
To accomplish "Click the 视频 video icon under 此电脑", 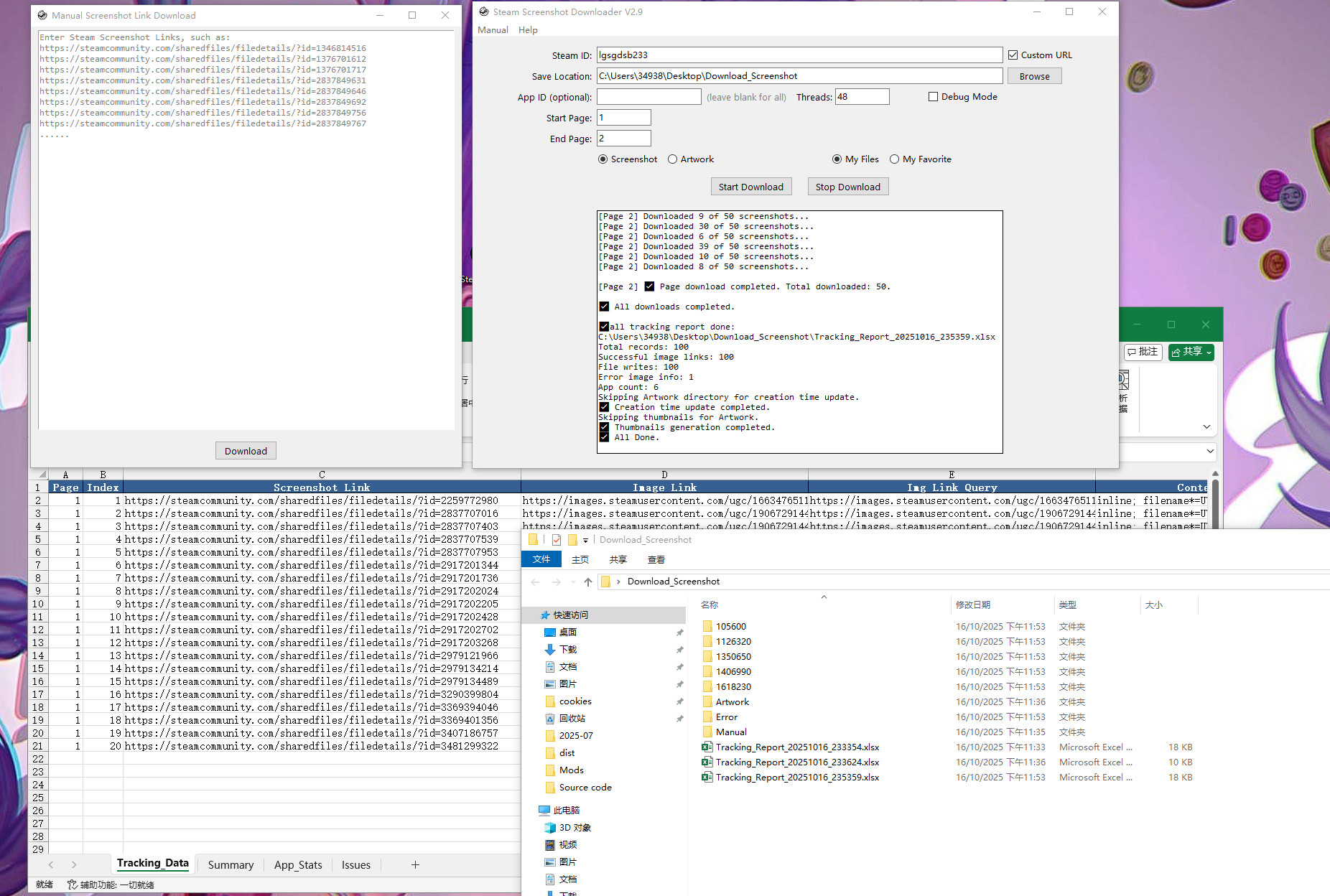I will 550,844.
